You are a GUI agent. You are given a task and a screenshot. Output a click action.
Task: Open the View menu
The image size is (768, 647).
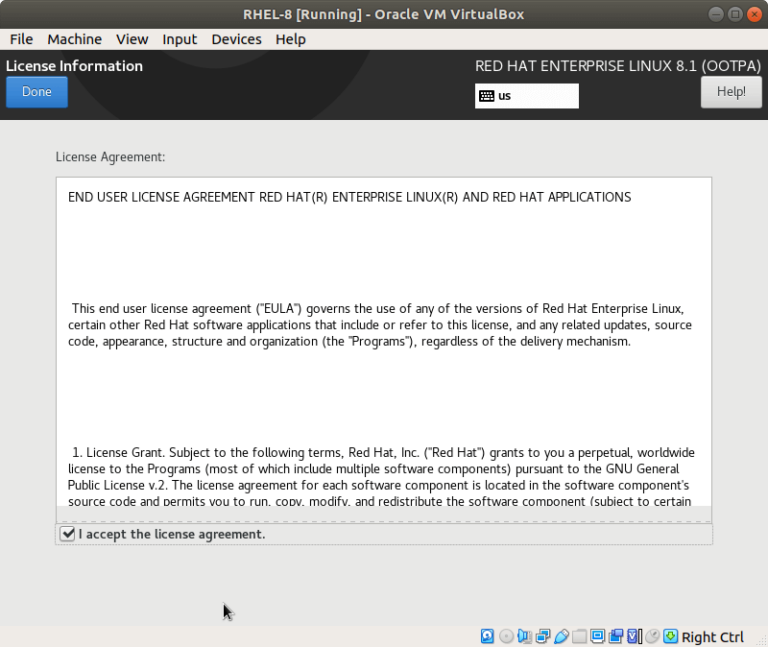(132, 39)
